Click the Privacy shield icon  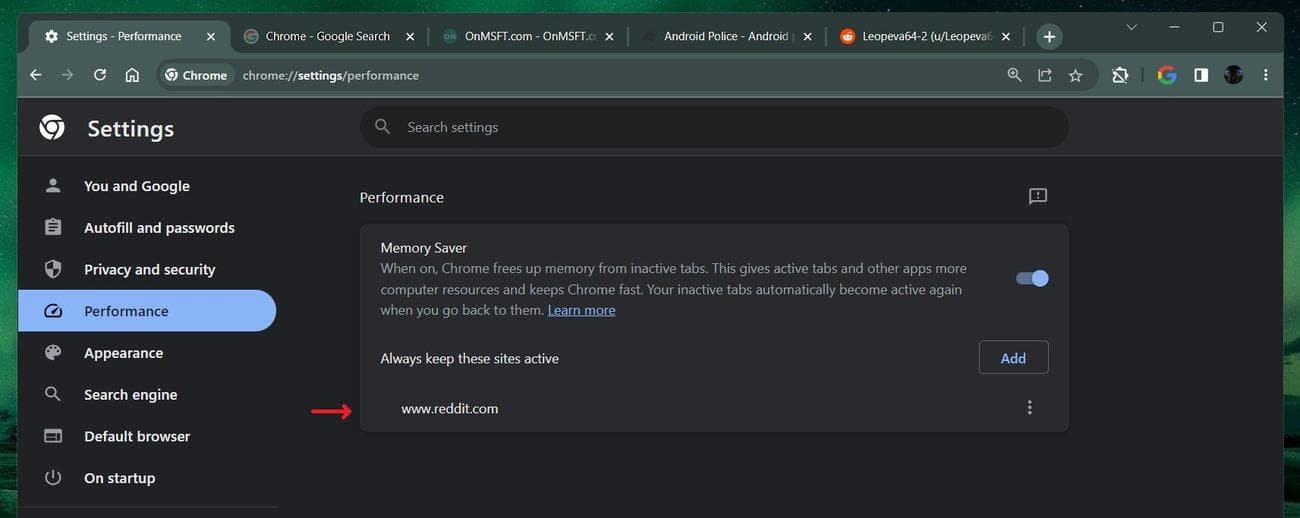tap(53, 269)
